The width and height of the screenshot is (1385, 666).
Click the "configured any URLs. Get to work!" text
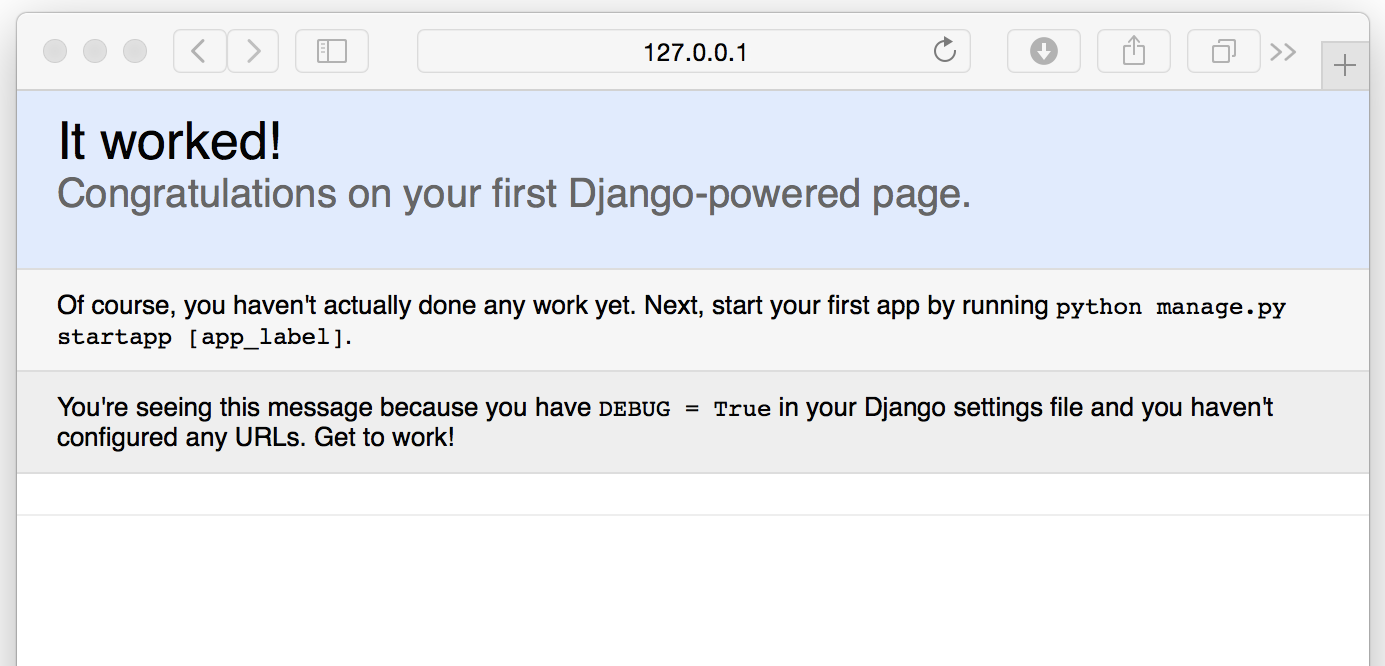[256, 438]
